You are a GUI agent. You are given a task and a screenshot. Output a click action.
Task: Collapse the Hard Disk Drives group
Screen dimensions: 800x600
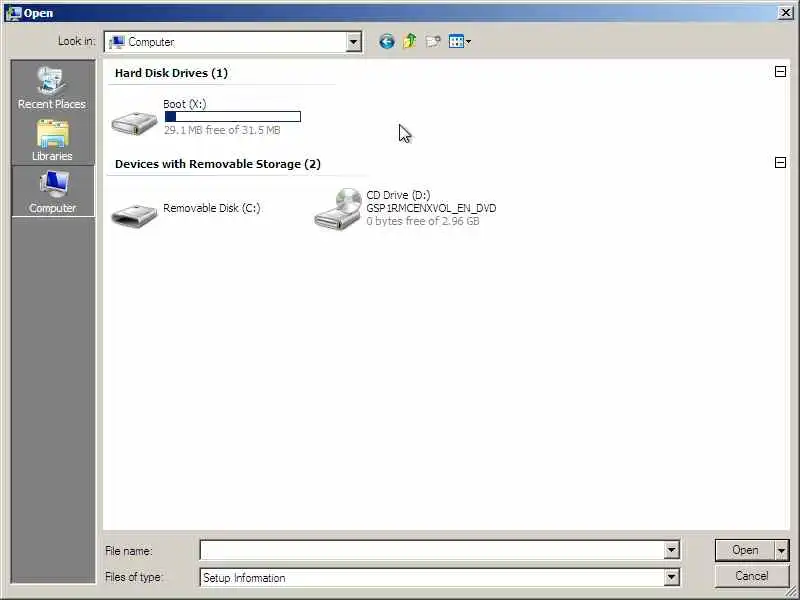coord(780,71)
